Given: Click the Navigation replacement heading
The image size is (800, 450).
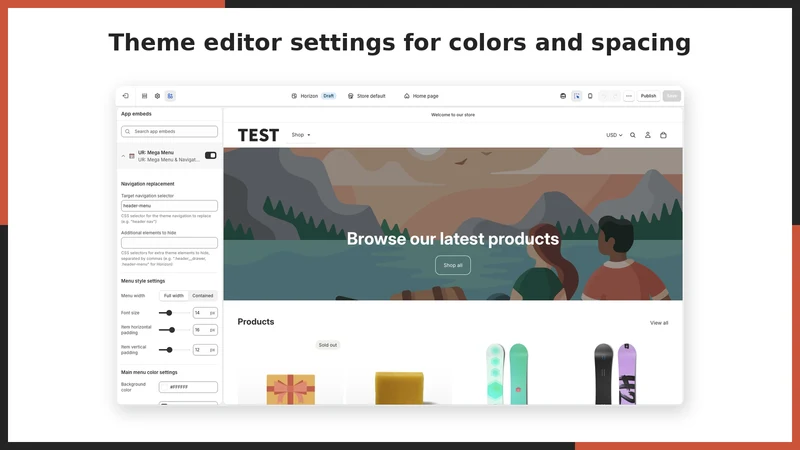Looking at the screenshot, I should [x=147, y=184].
